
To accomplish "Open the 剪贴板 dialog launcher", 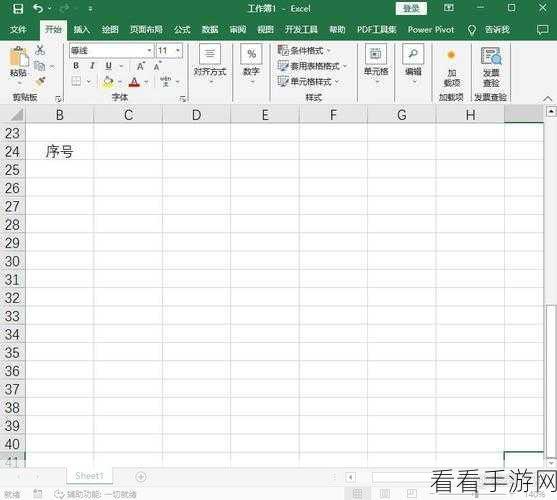I will coord(59,99).
